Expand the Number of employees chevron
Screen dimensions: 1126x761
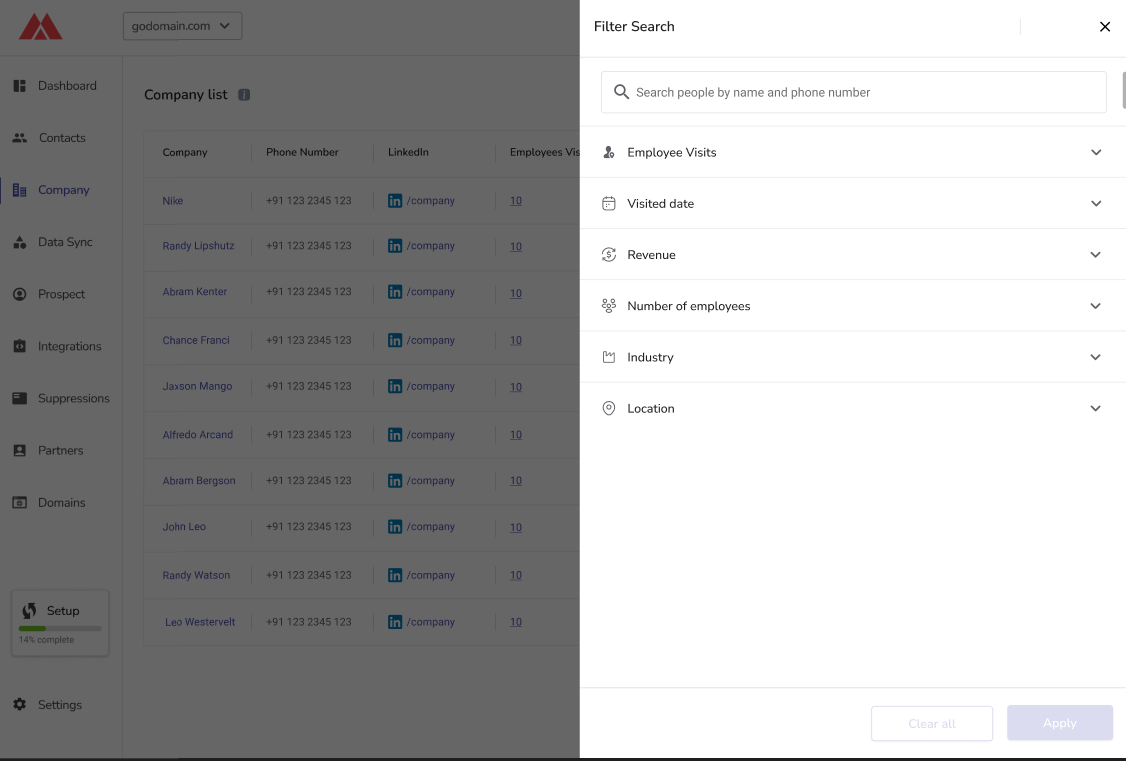pos(1096,306)
